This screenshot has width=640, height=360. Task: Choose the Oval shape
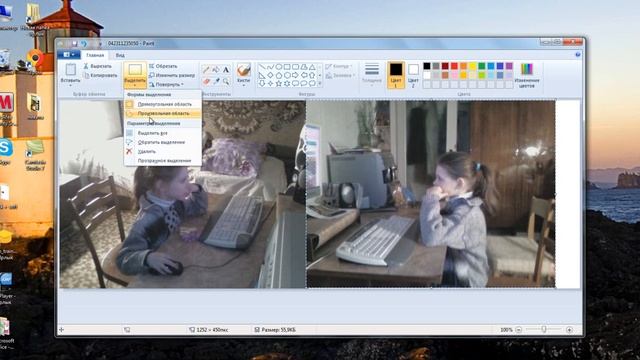tap(279, 67)
